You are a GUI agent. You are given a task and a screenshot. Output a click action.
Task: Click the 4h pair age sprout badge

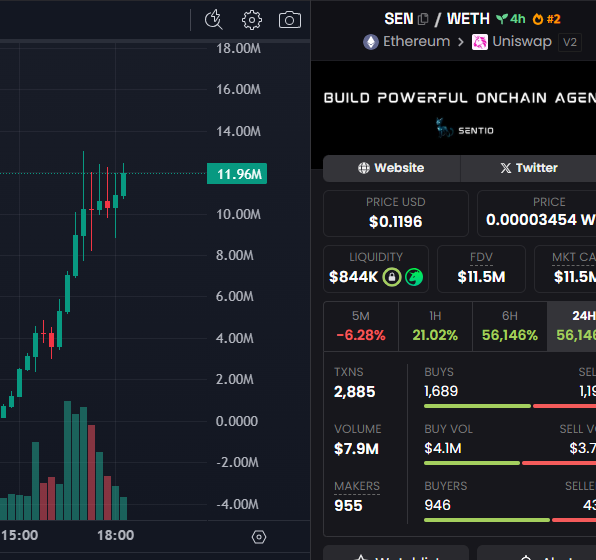tap(510, 19)
